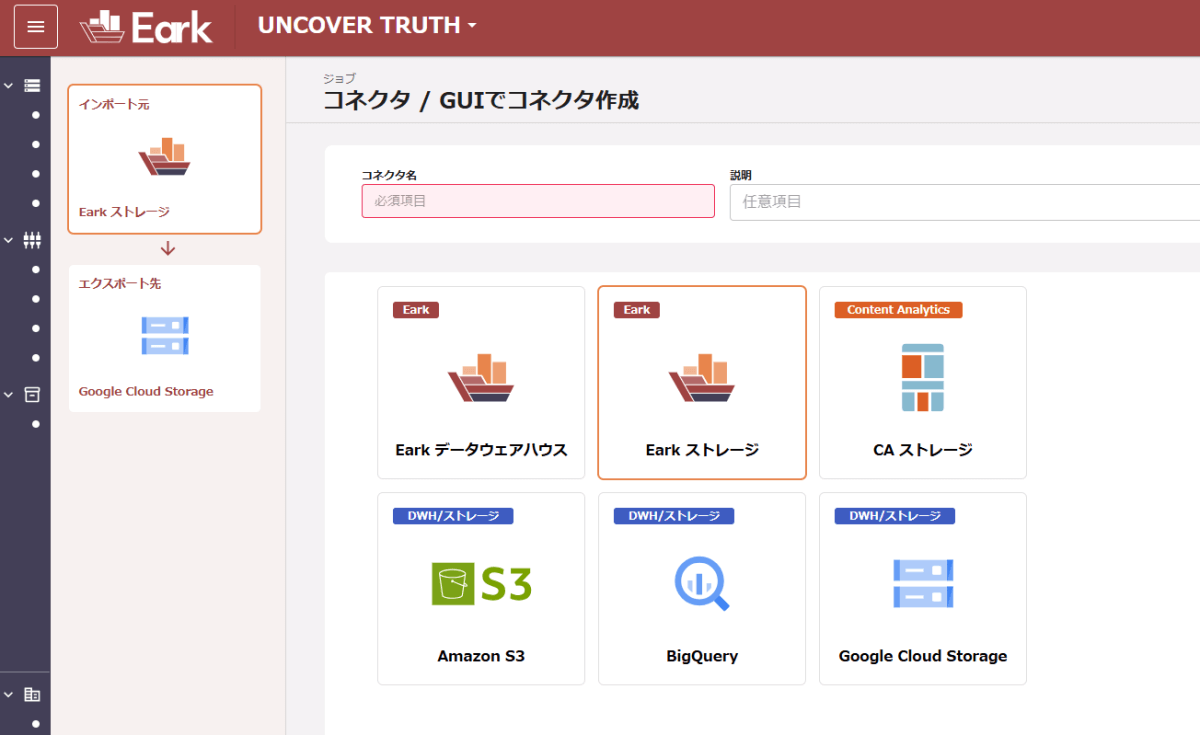Click the コネクタ / GUIでコネクタ作成 page heading

click(481, 100)
